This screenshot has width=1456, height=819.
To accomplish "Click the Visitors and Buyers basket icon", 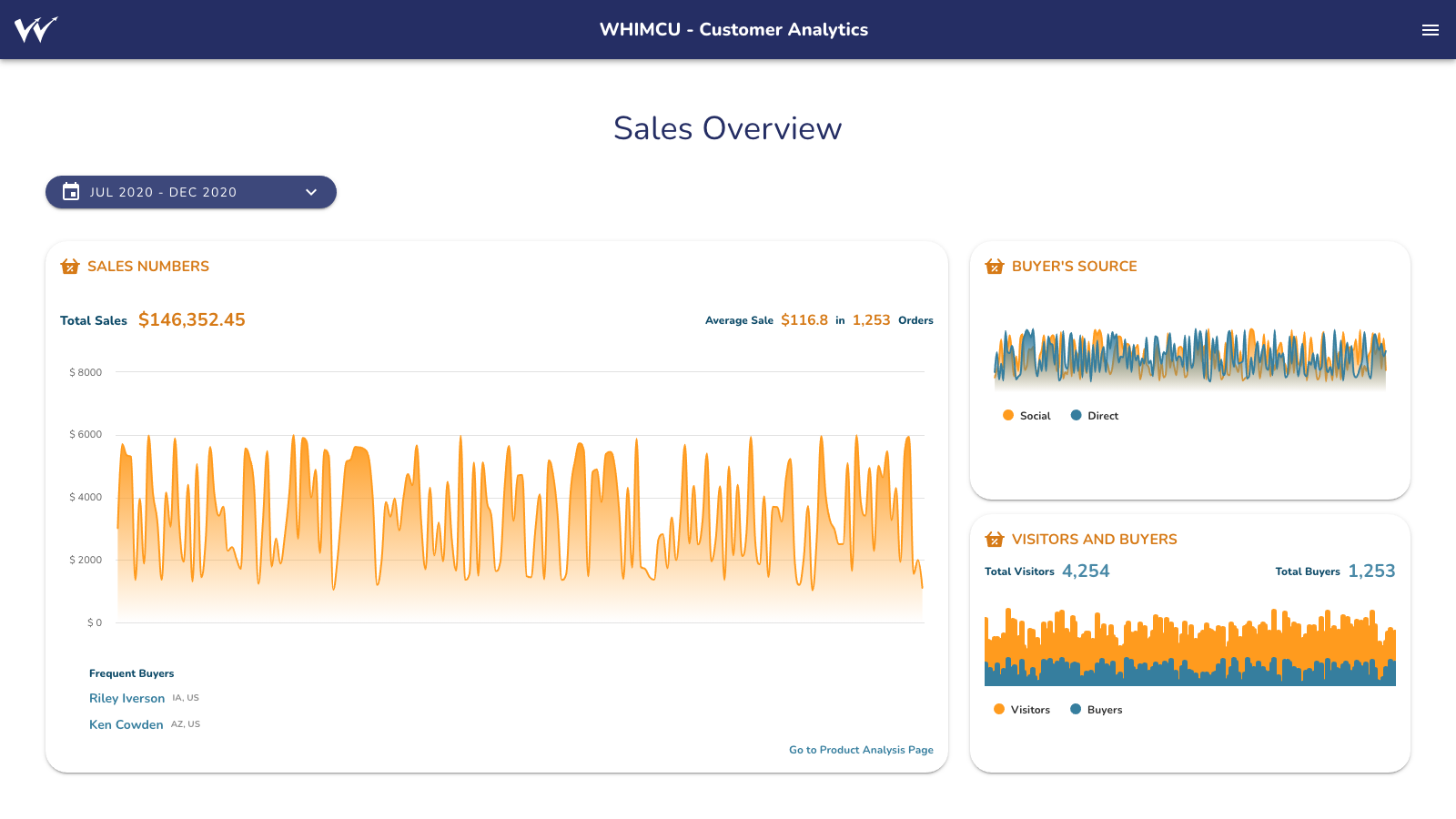I will coord(995,540).
